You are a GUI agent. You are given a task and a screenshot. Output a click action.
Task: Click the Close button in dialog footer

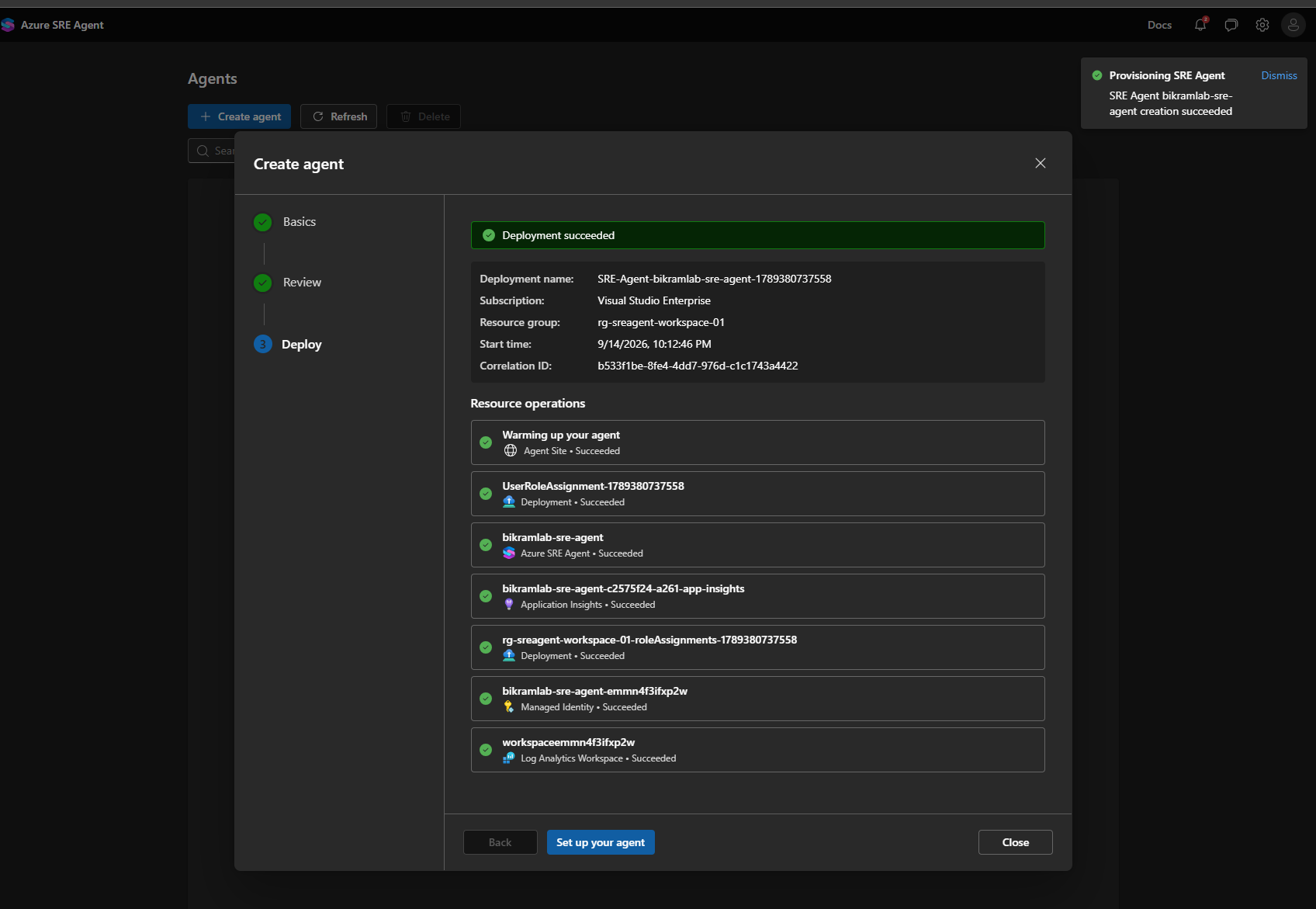(1016, 842)
